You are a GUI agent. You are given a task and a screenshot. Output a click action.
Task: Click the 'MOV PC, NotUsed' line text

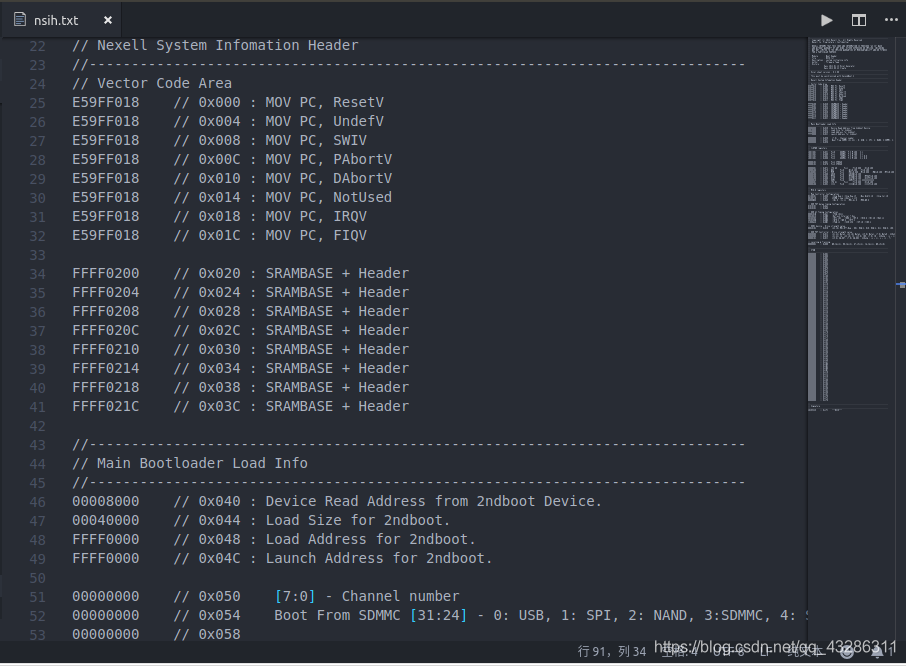click(x=329, y=198)
